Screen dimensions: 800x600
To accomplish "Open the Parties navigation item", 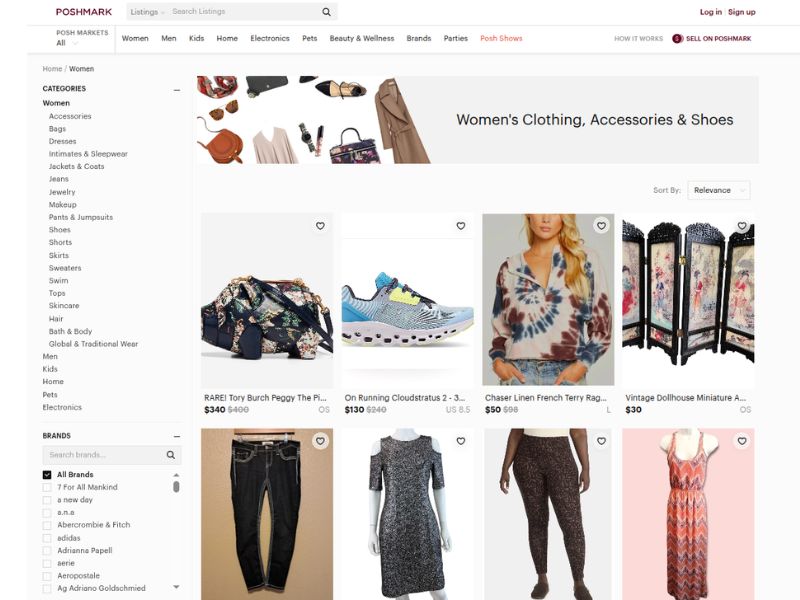I will pyautogui.click(x=456, y=38).
